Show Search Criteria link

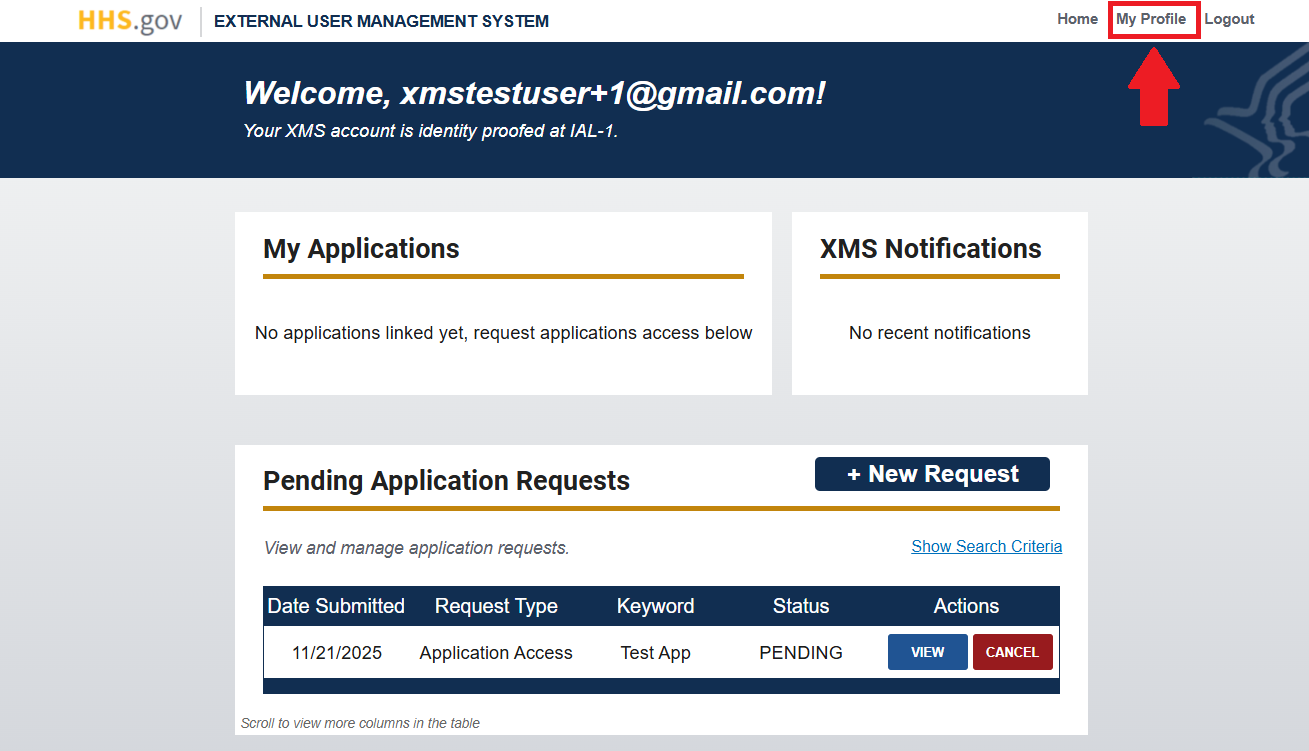987,546
